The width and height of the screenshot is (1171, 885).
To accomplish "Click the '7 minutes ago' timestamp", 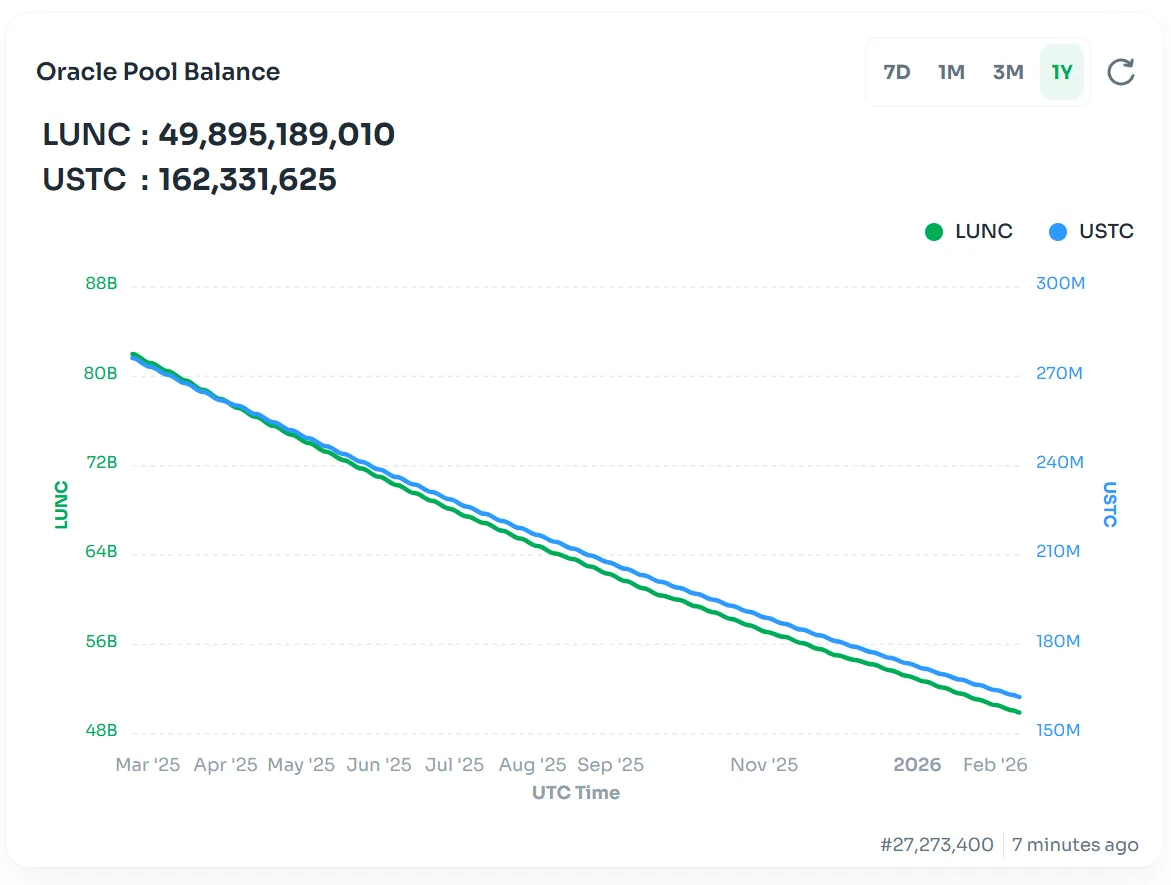I will 1075,845.
